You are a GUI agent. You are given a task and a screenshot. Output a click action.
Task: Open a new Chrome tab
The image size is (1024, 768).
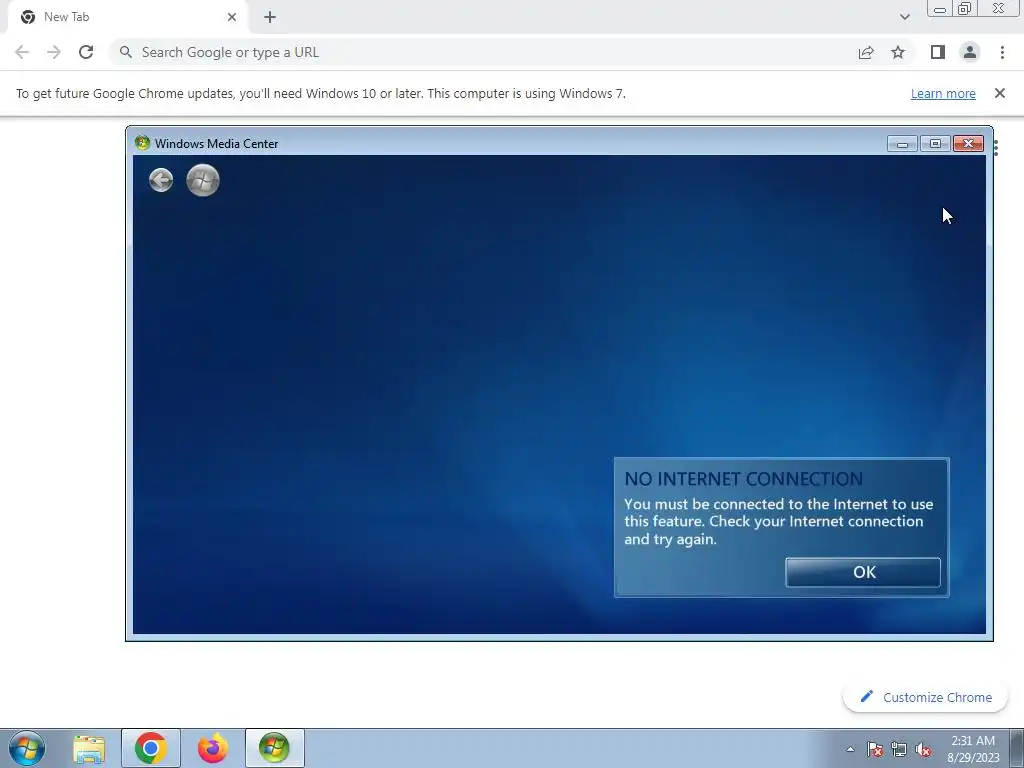(270, 17)
